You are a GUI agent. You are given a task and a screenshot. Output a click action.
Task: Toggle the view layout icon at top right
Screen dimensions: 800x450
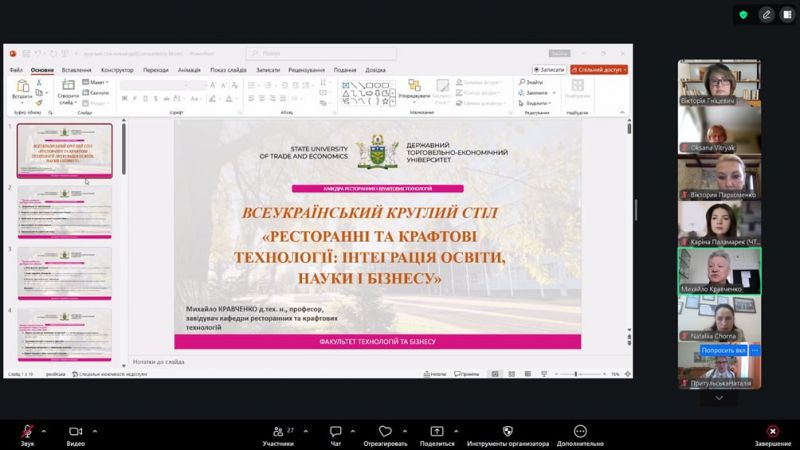pos(788,14)
